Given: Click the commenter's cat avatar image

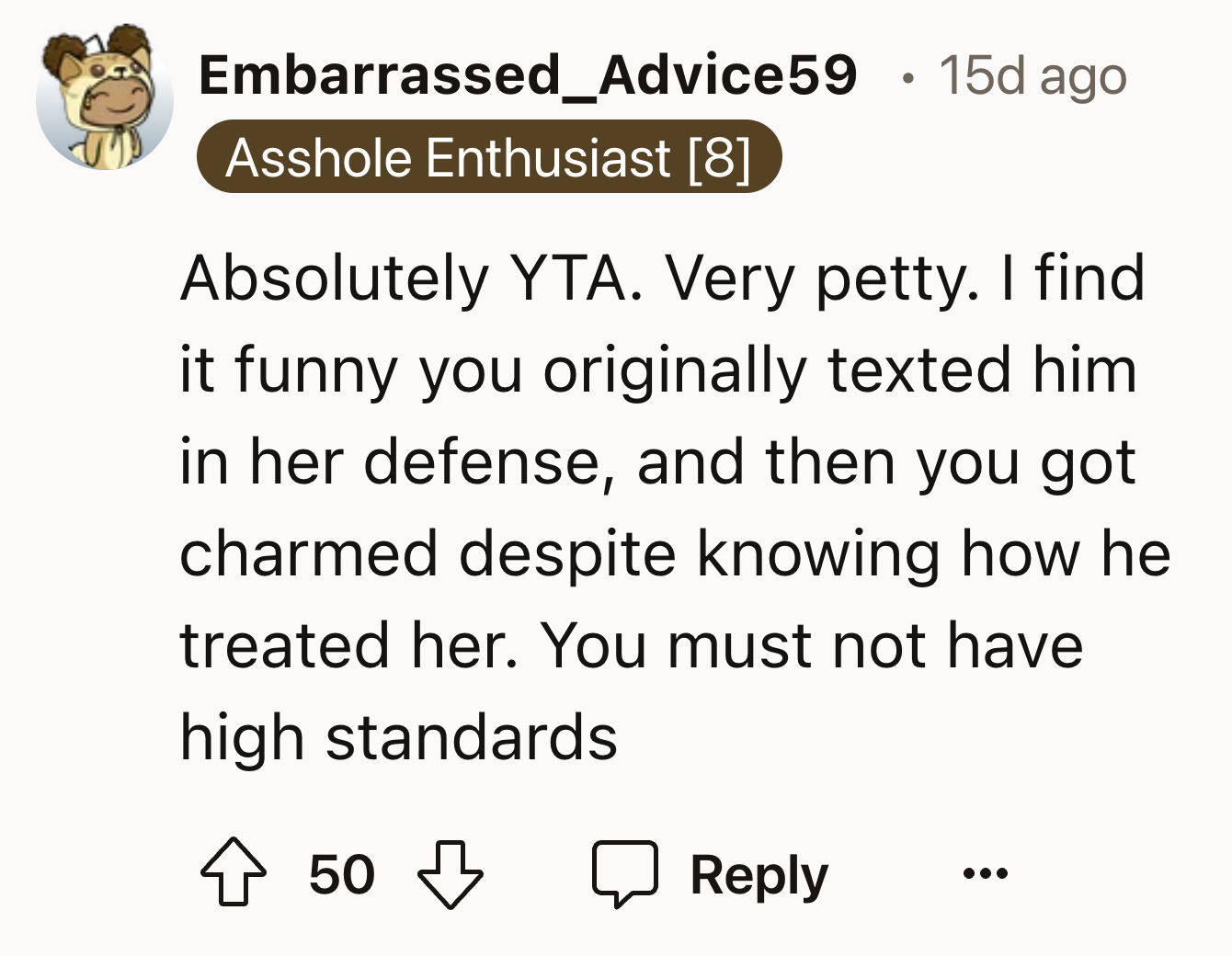Looking at the screenshot, I should (x=104, y=101).
